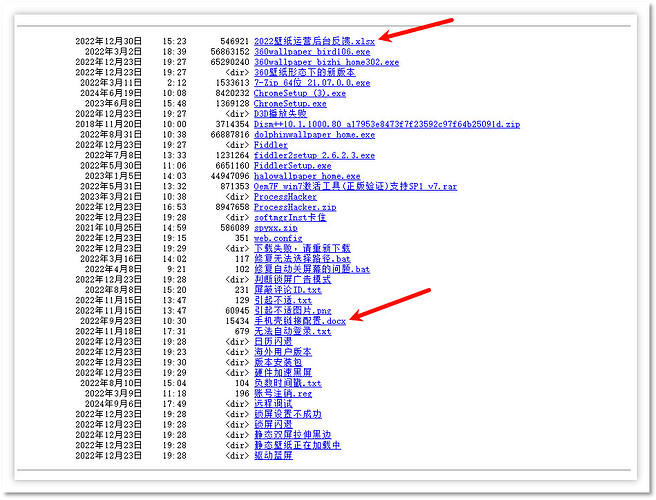Open the 远程调试 directory
This screenshot has height=500, width=656.
pos(272,403)
